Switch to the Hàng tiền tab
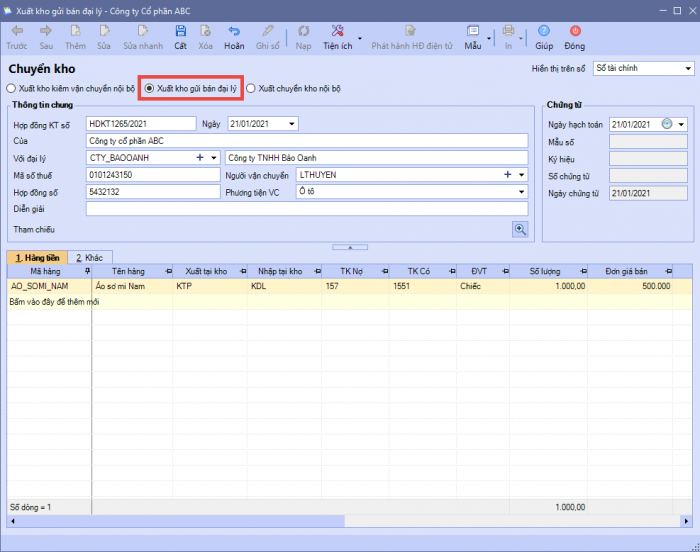 [37, 258]
